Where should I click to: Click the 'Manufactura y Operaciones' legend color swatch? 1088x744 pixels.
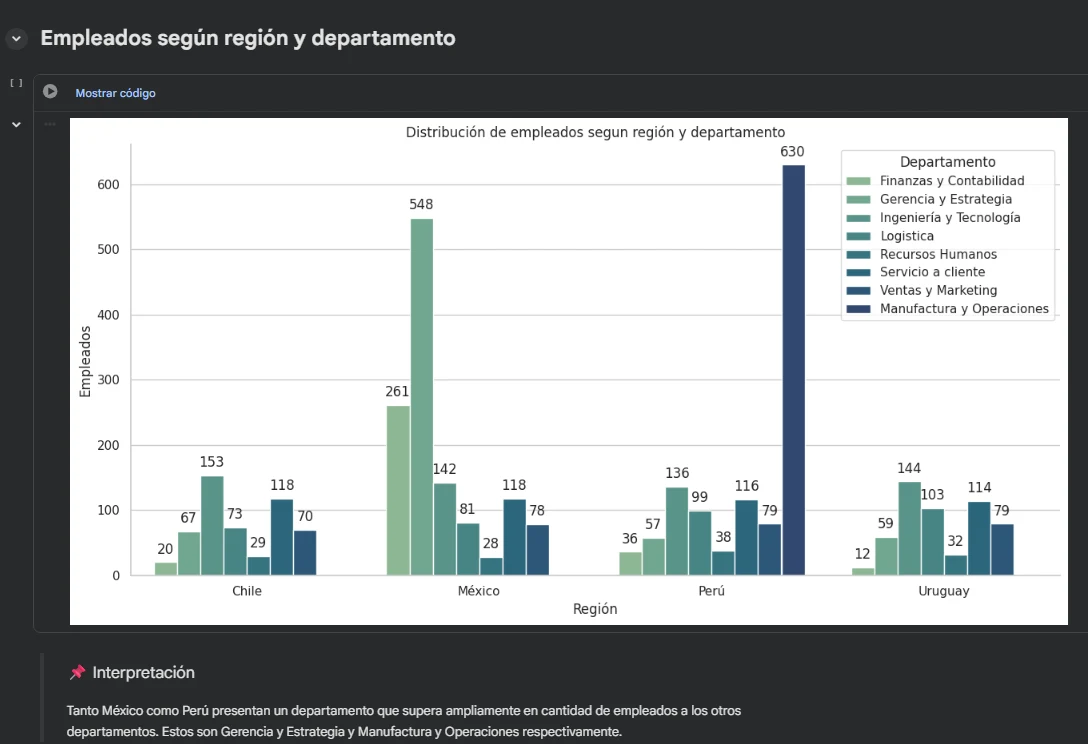pyautogui.click(x=858, y=309)
